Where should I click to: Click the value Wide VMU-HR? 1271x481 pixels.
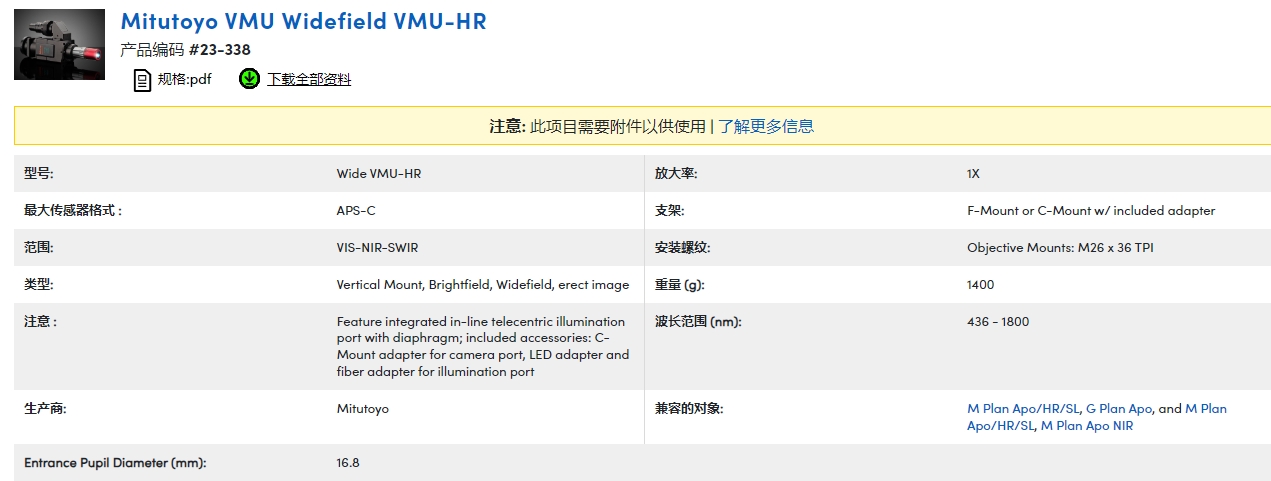point(379,174)
